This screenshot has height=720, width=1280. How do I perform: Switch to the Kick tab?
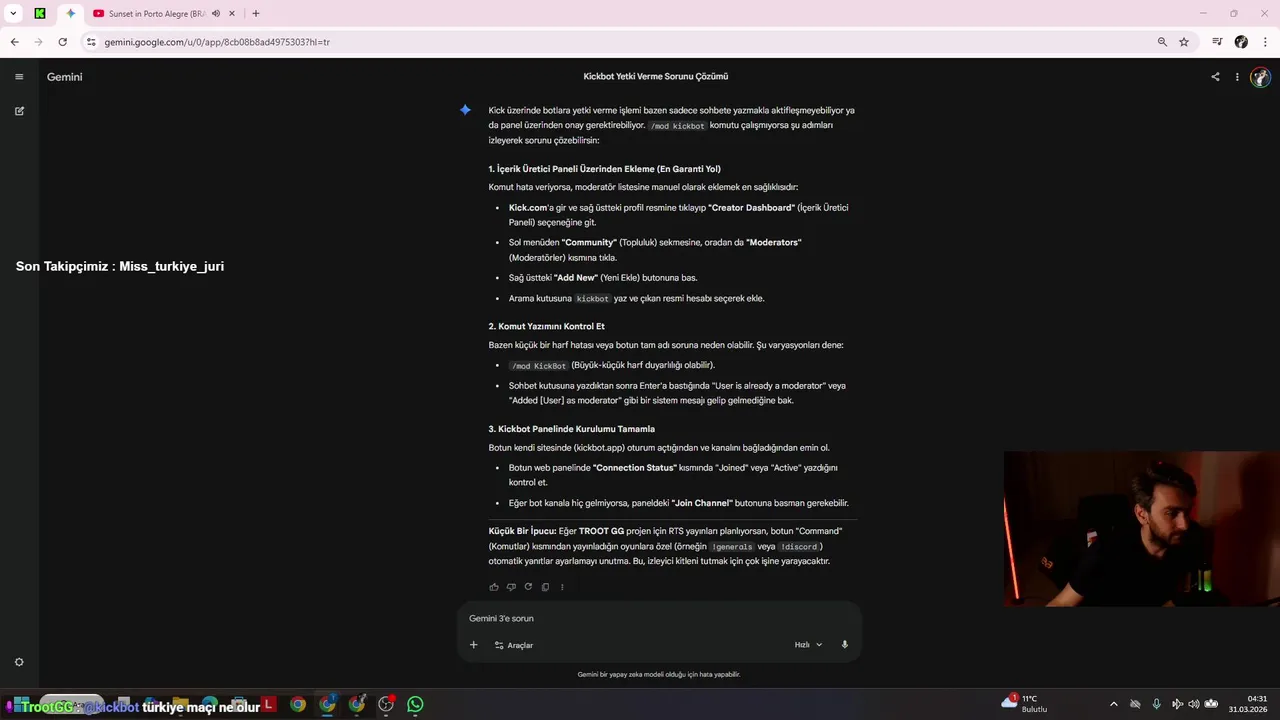40,14
